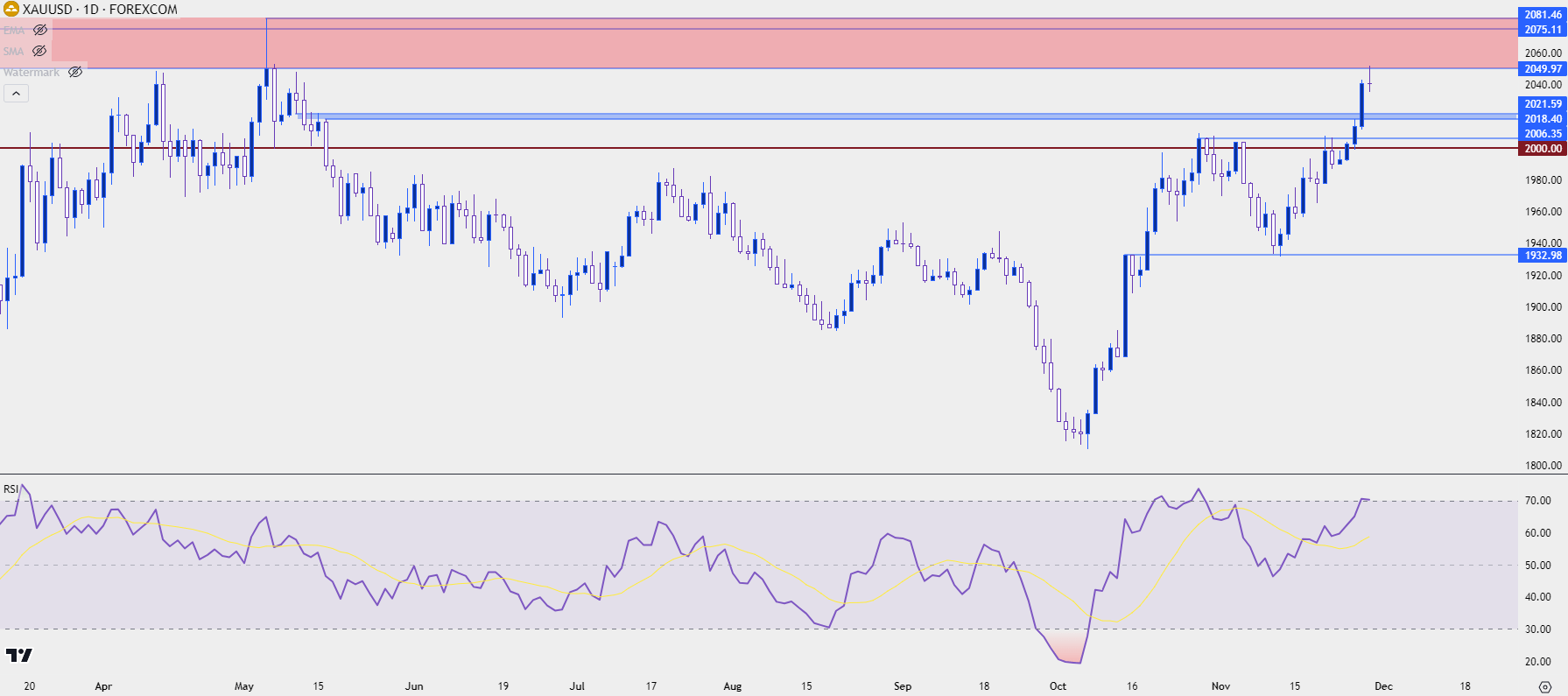Select the SMA indicator label

[x=14, y=51]
